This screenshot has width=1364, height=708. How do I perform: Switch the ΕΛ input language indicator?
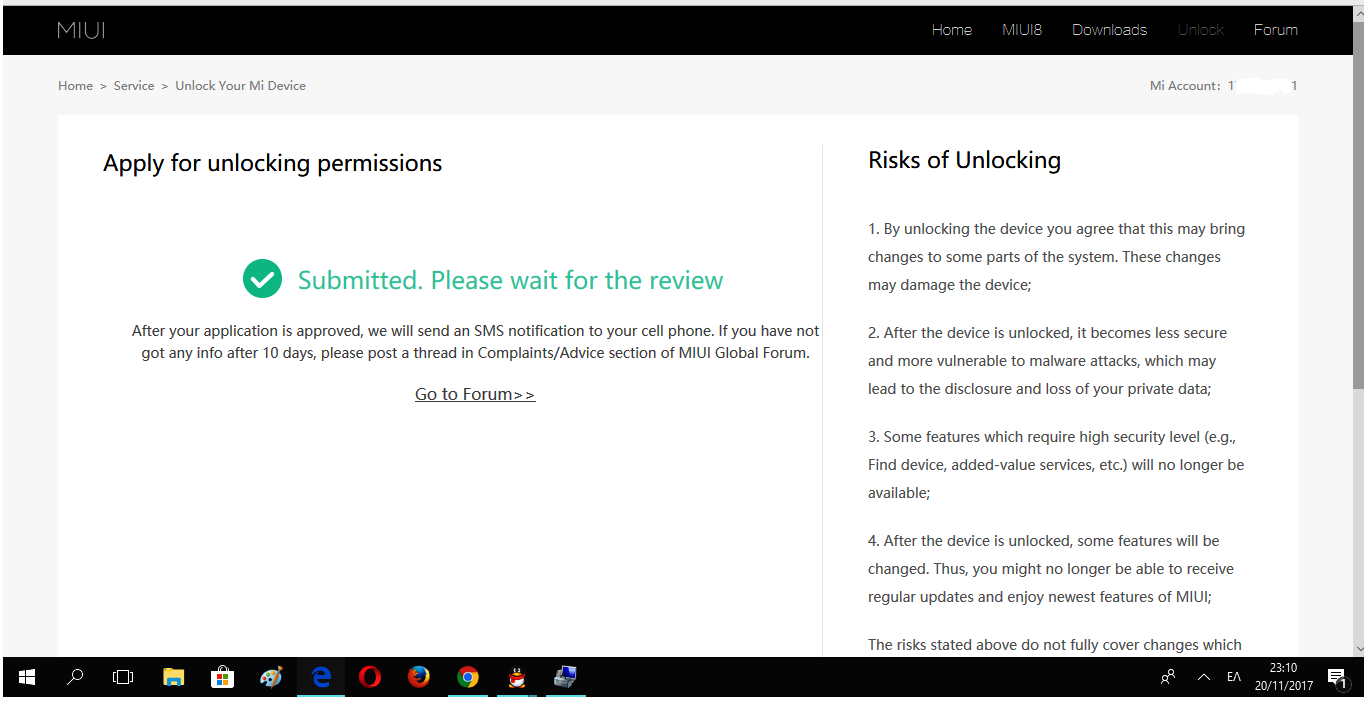coord(1234,677)
